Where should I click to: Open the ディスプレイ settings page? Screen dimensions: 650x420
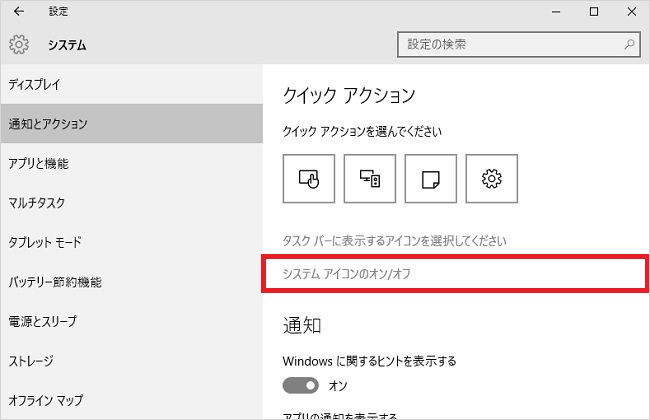point(132,85)
